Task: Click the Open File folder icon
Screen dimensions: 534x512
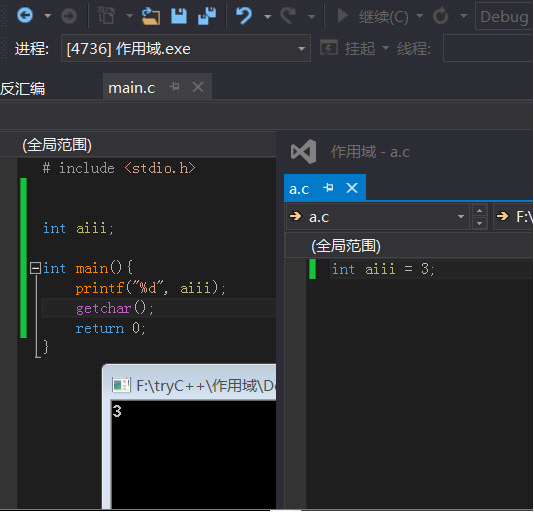Action: (151, 16)
